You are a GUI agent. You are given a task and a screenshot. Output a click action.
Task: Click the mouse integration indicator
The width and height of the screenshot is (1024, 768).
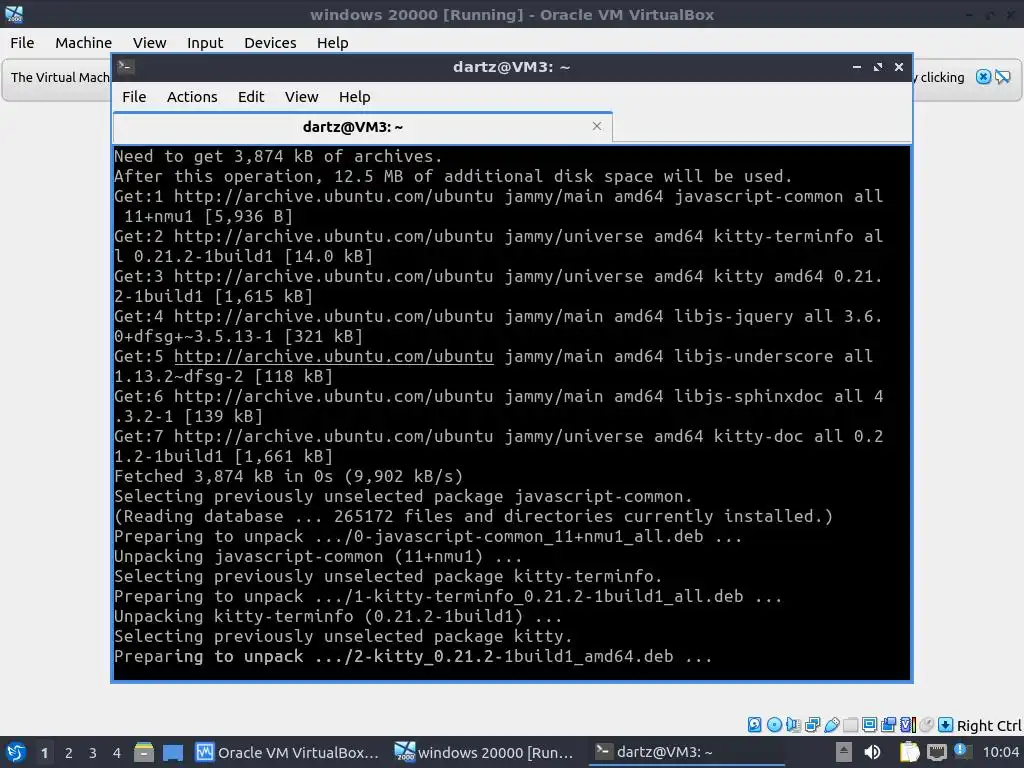tap(926, 724)
